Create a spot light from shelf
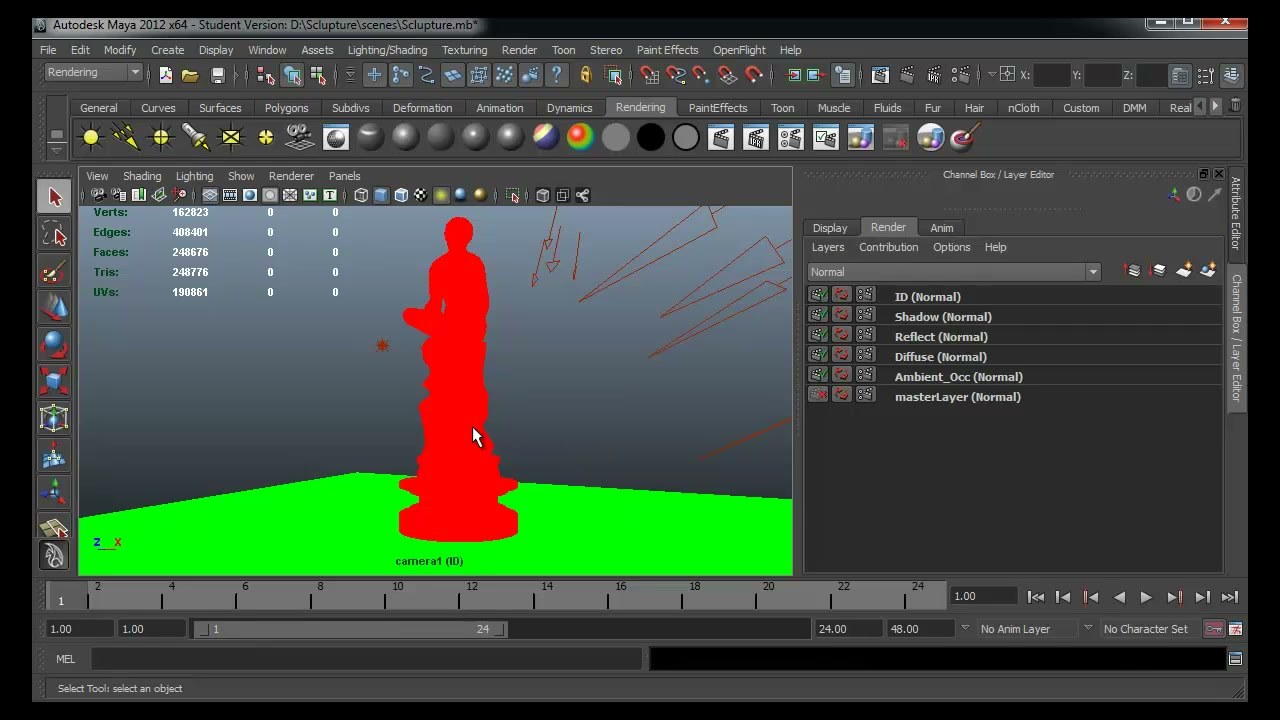This screenshot has height=720, width=1280. (x=196, y=137)
